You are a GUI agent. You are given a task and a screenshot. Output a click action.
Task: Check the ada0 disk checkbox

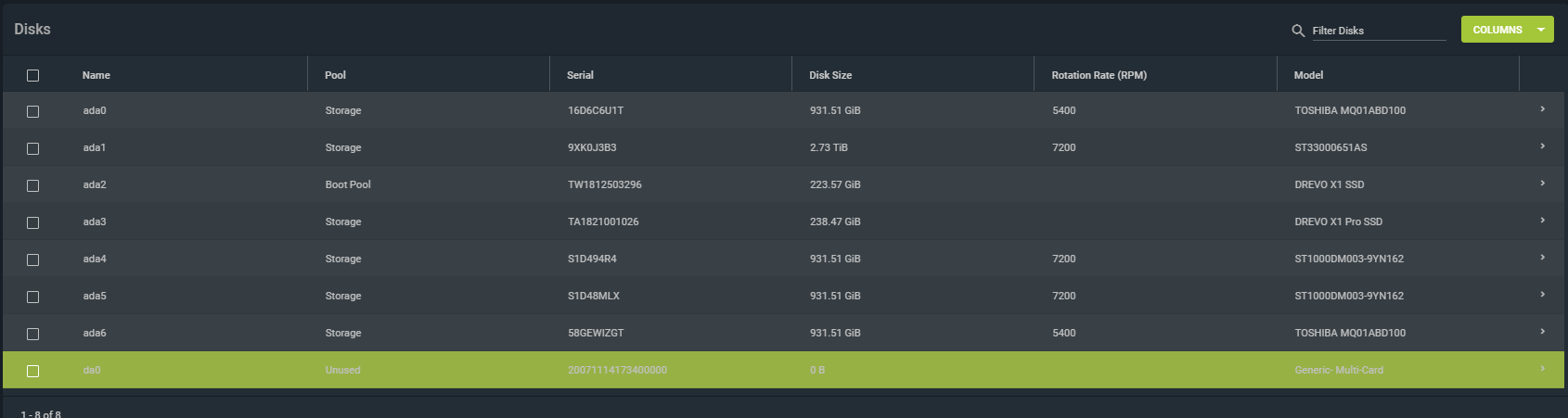(x=33, y=111)
